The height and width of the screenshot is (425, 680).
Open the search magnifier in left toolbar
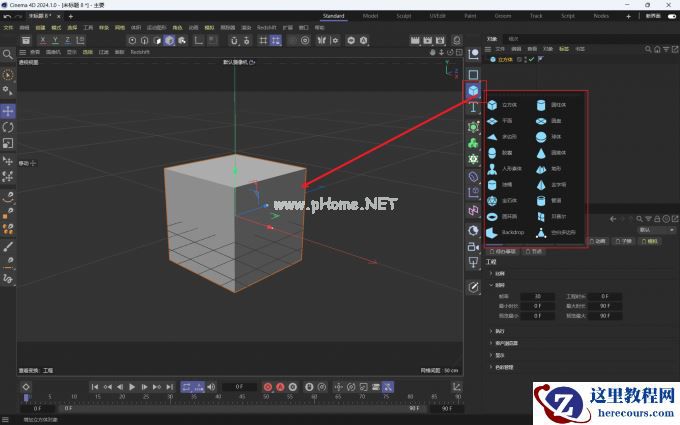point(8,54)
